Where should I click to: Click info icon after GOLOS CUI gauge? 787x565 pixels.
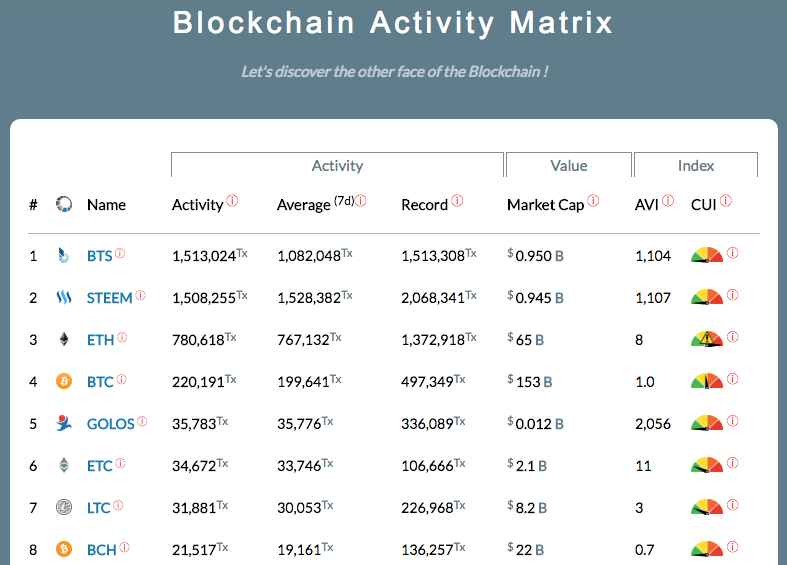pyautogui.click(x=733, y=421)
